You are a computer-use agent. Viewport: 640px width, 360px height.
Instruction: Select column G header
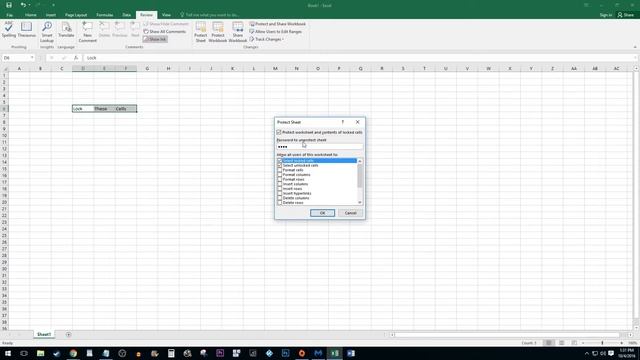coord(147,69)
